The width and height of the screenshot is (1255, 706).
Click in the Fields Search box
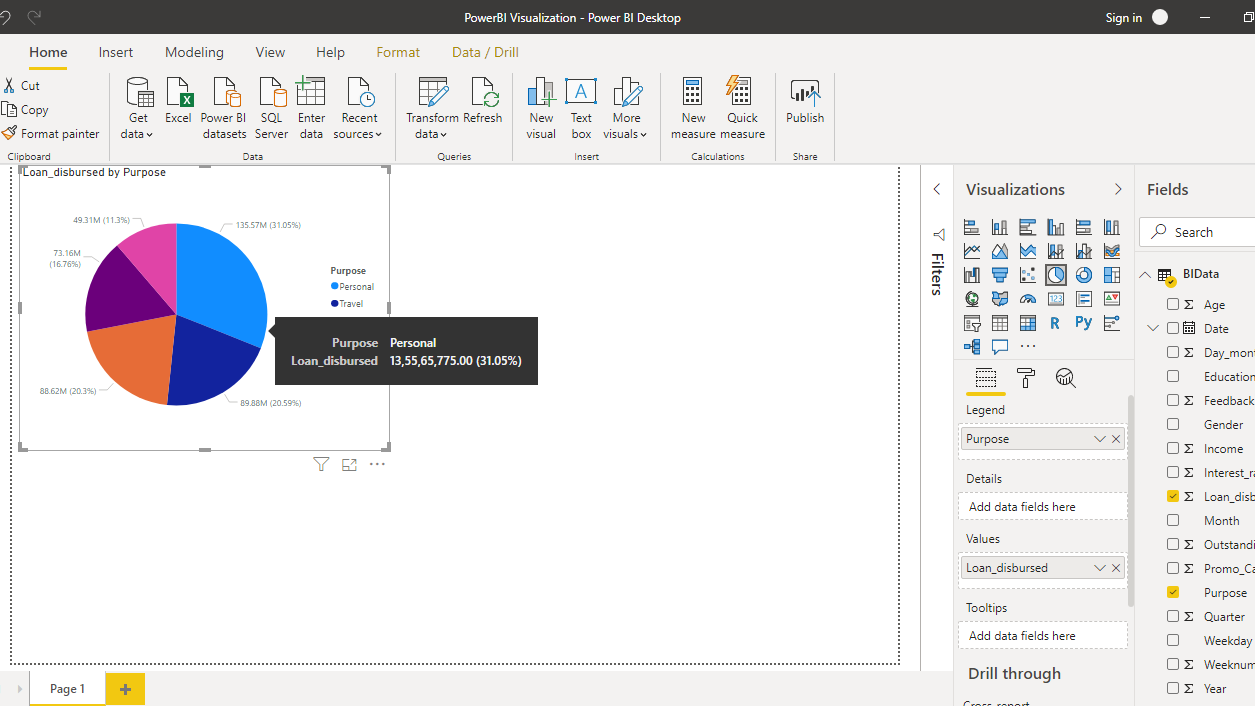click(1197, 232)
